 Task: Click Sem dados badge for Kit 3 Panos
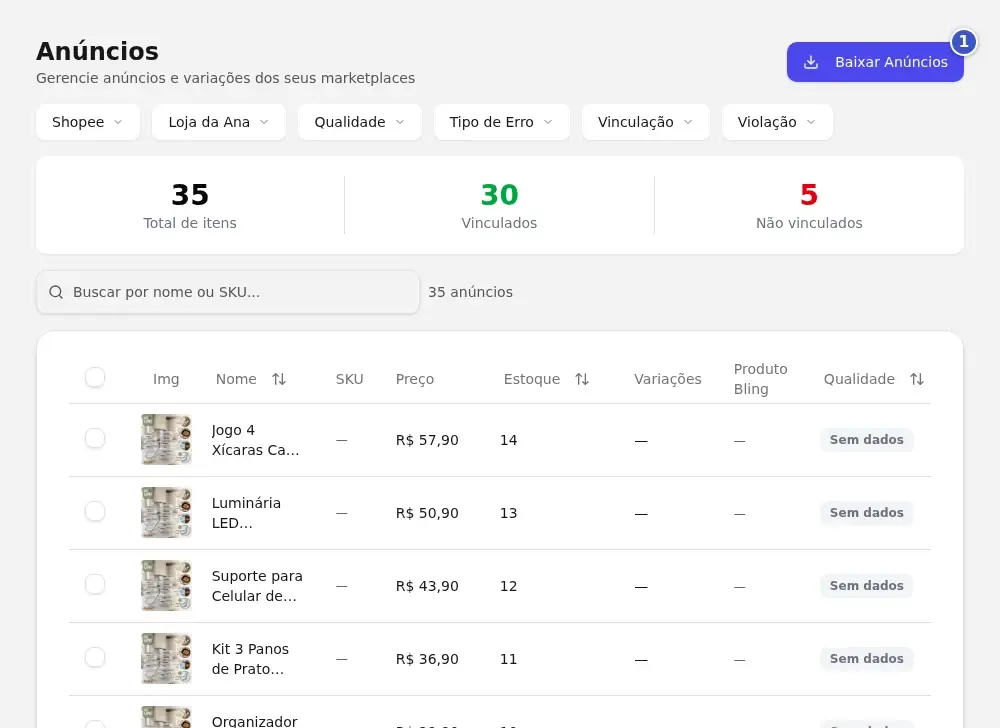point(867,659)
